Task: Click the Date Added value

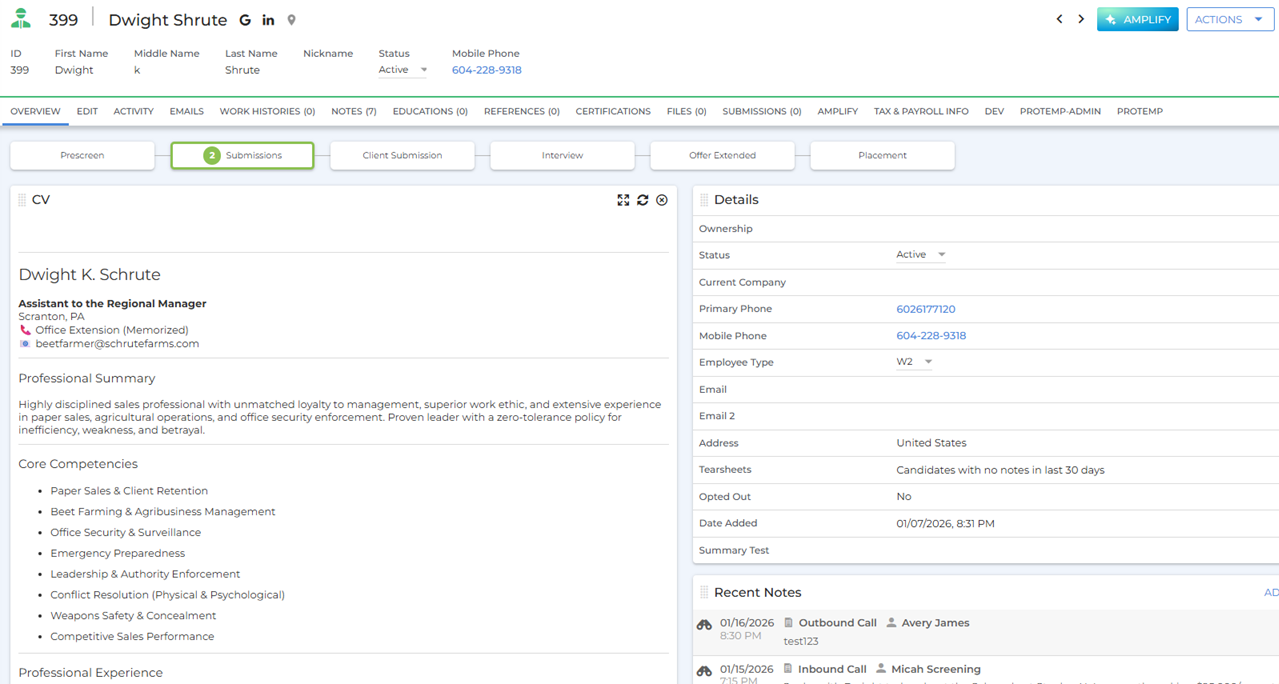Action: pyautogui.click(x=945, y=523)
